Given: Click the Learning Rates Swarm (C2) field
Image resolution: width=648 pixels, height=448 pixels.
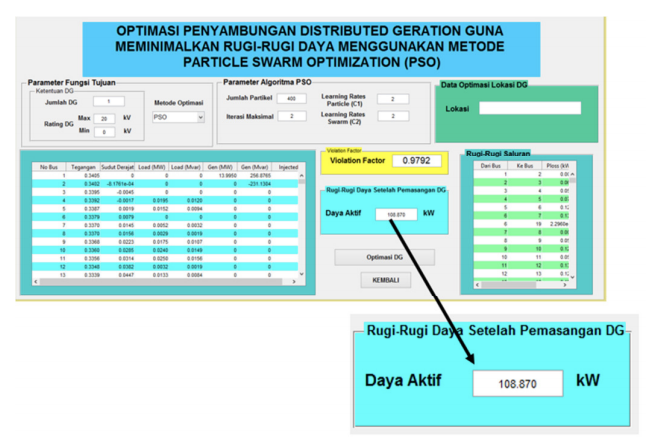Looking at the screenshot, I should click(393, 116).
